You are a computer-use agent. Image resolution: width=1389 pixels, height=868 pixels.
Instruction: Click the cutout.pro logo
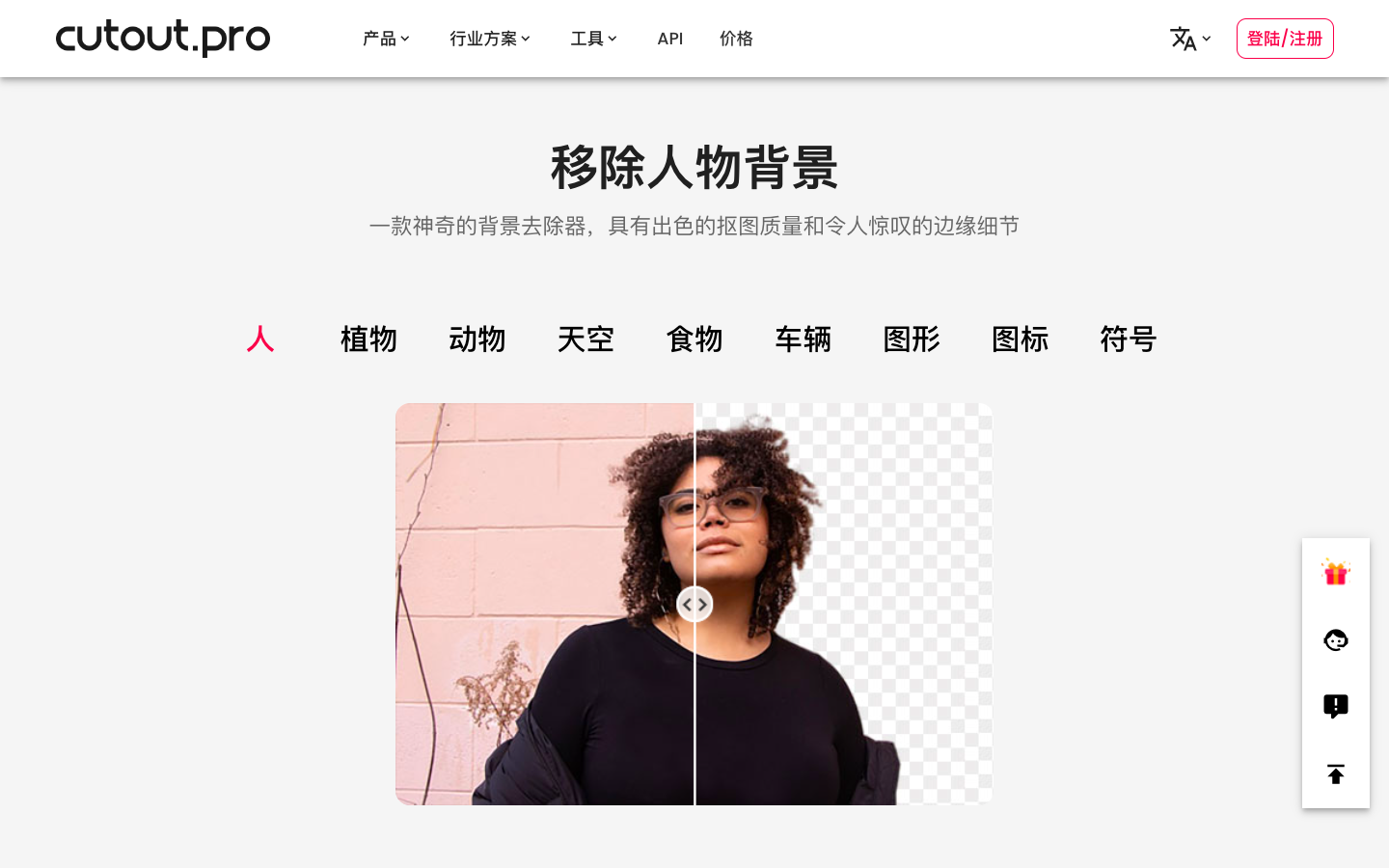[163, 38]
